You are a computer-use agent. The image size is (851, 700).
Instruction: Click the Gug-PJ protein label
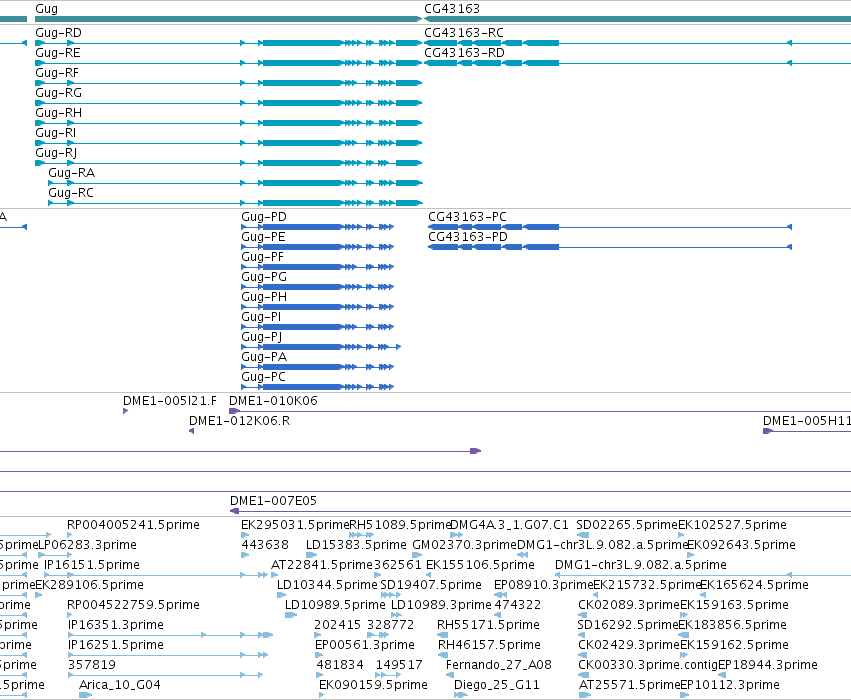pyautogui.click(x=262, y=338)
